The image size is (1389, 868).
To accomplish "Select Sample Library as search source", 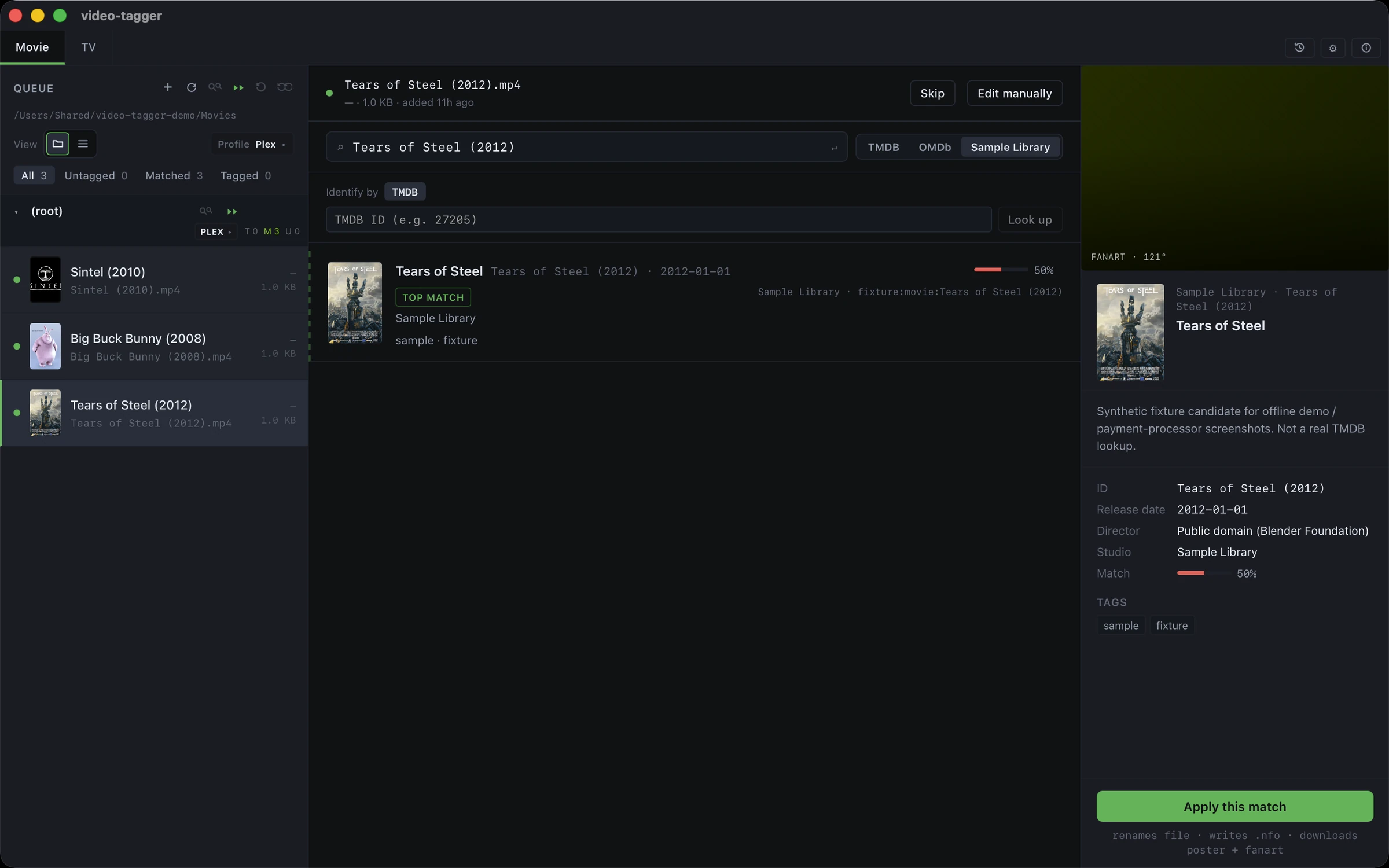I will click(x=1010, y=147).
